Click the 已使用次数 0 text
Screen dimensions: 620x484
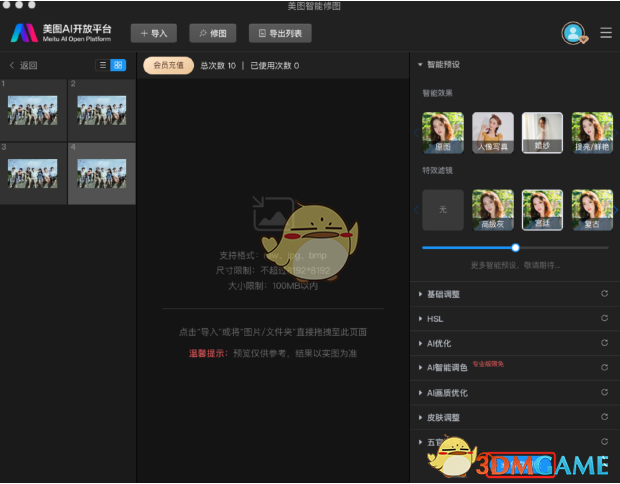click(x=274, y=66)
